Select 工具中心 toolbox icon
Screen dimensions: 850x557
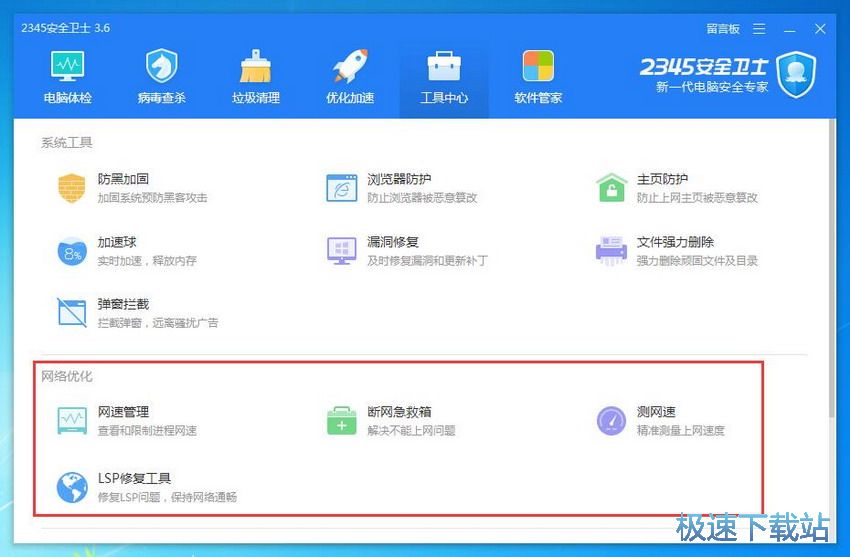444,66
